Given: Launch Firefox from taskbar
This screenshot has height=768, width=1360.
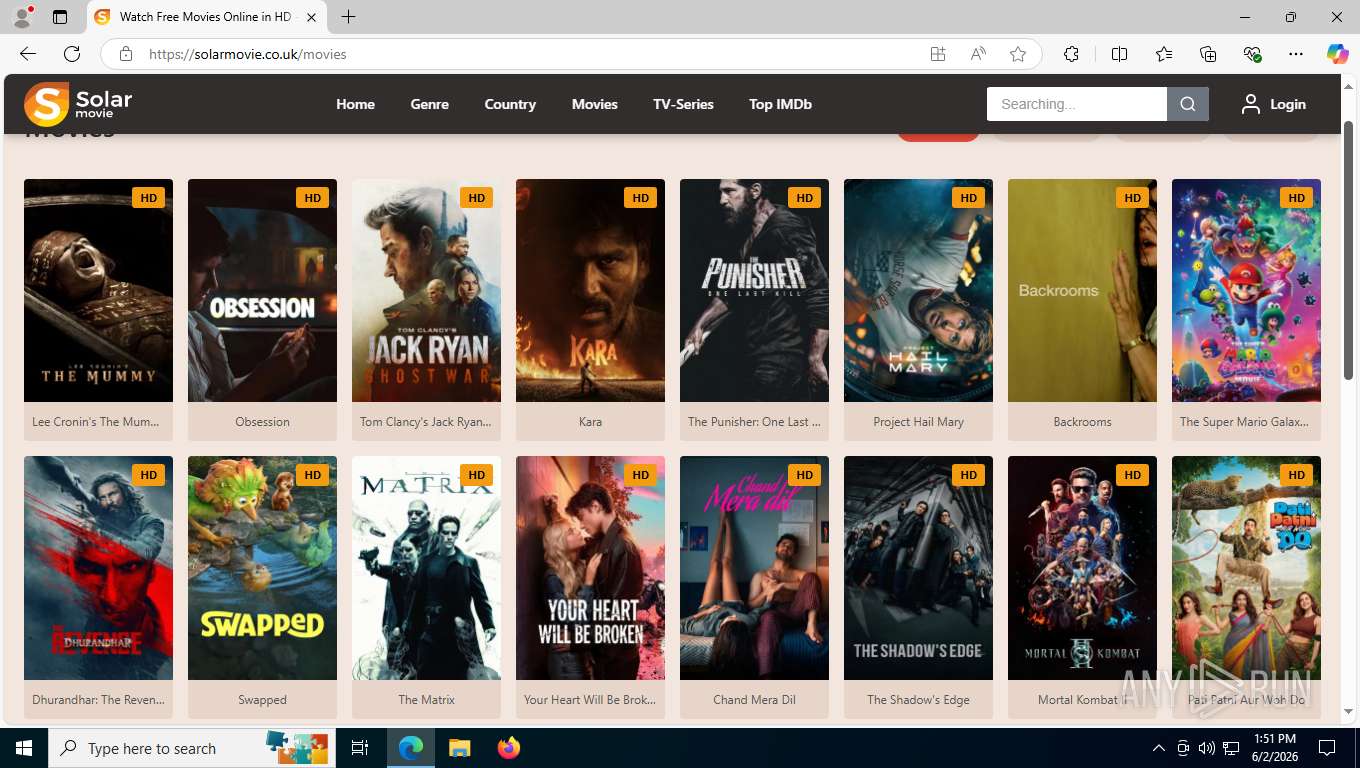Looking at the screenshot, I should point(509,748).
